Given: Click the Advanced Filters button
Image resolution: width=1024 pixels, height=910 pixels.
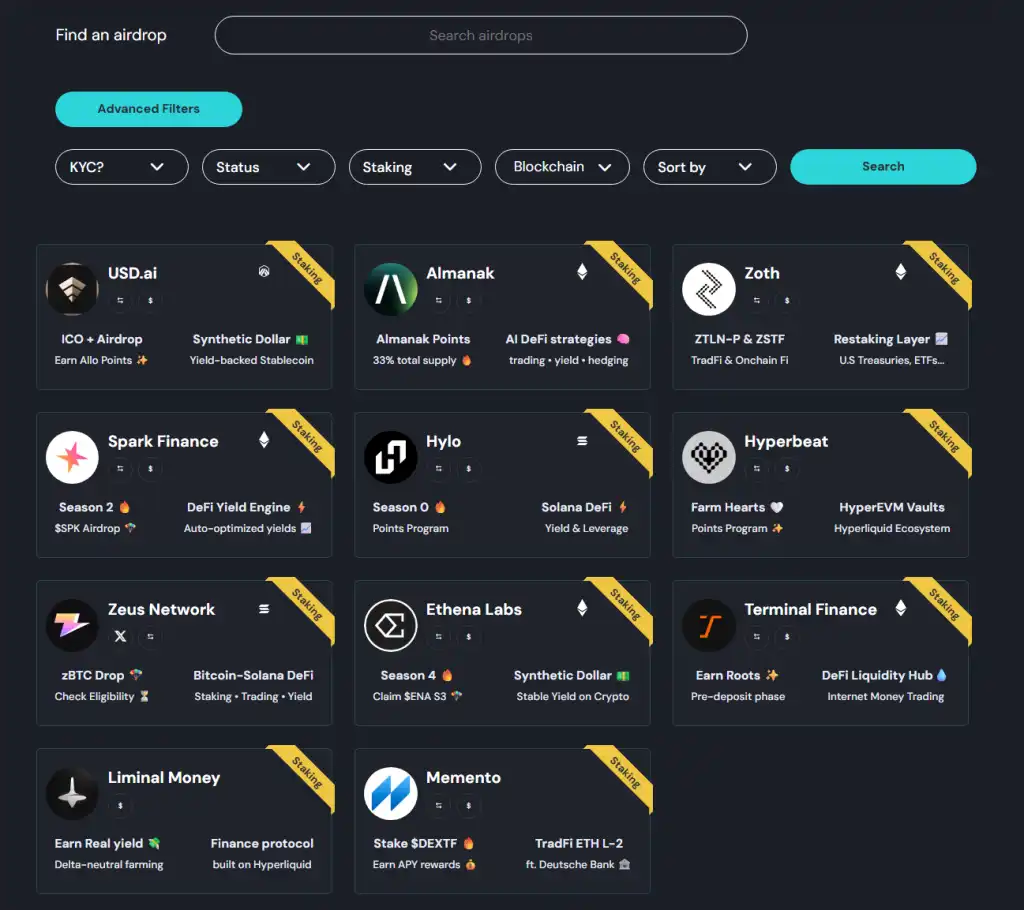Looking at the screenshot, I should coord(148,109).
